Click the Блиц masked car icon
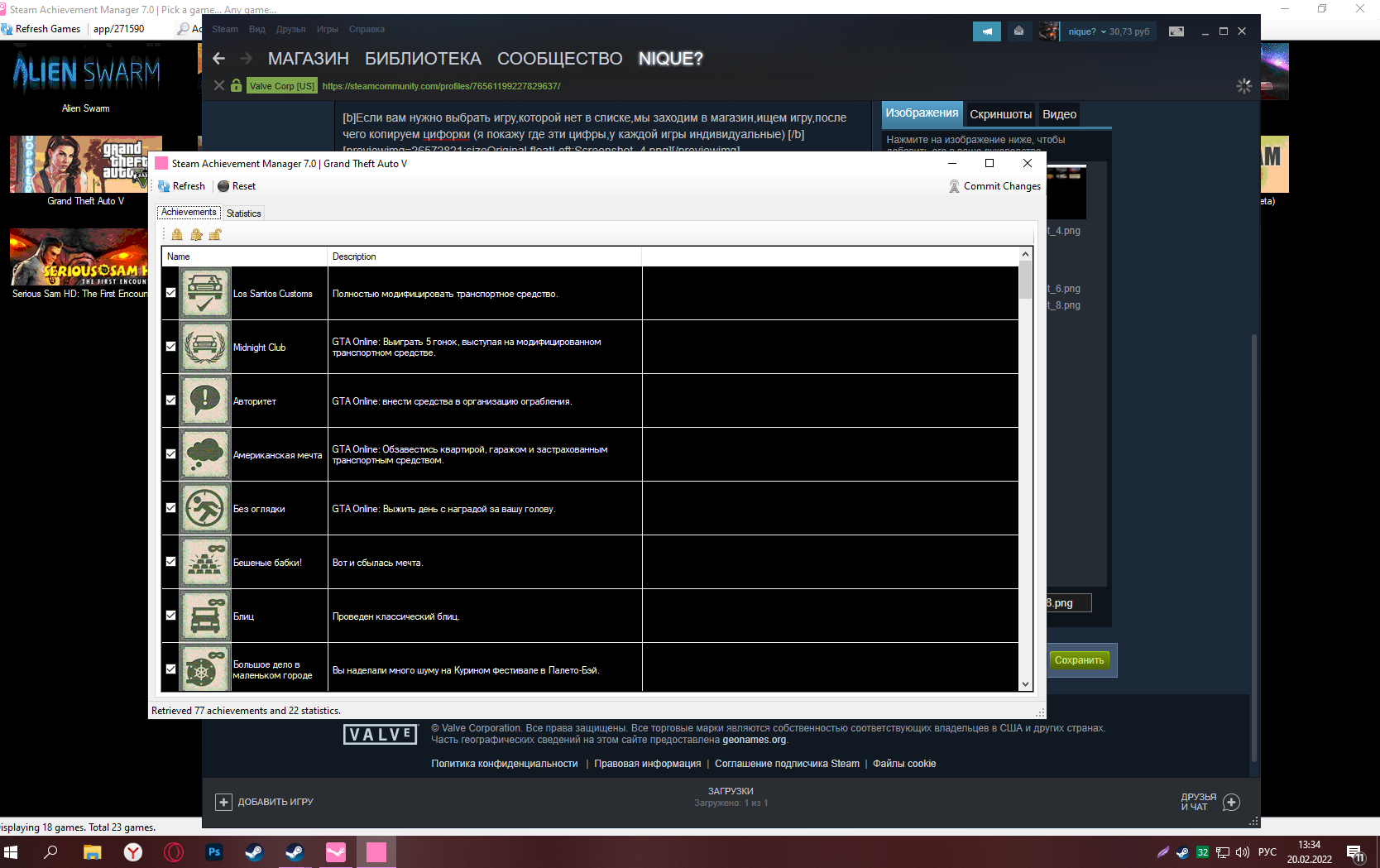Image resolution: width=1380 pixels, height=868 pixels. (205, 616)
